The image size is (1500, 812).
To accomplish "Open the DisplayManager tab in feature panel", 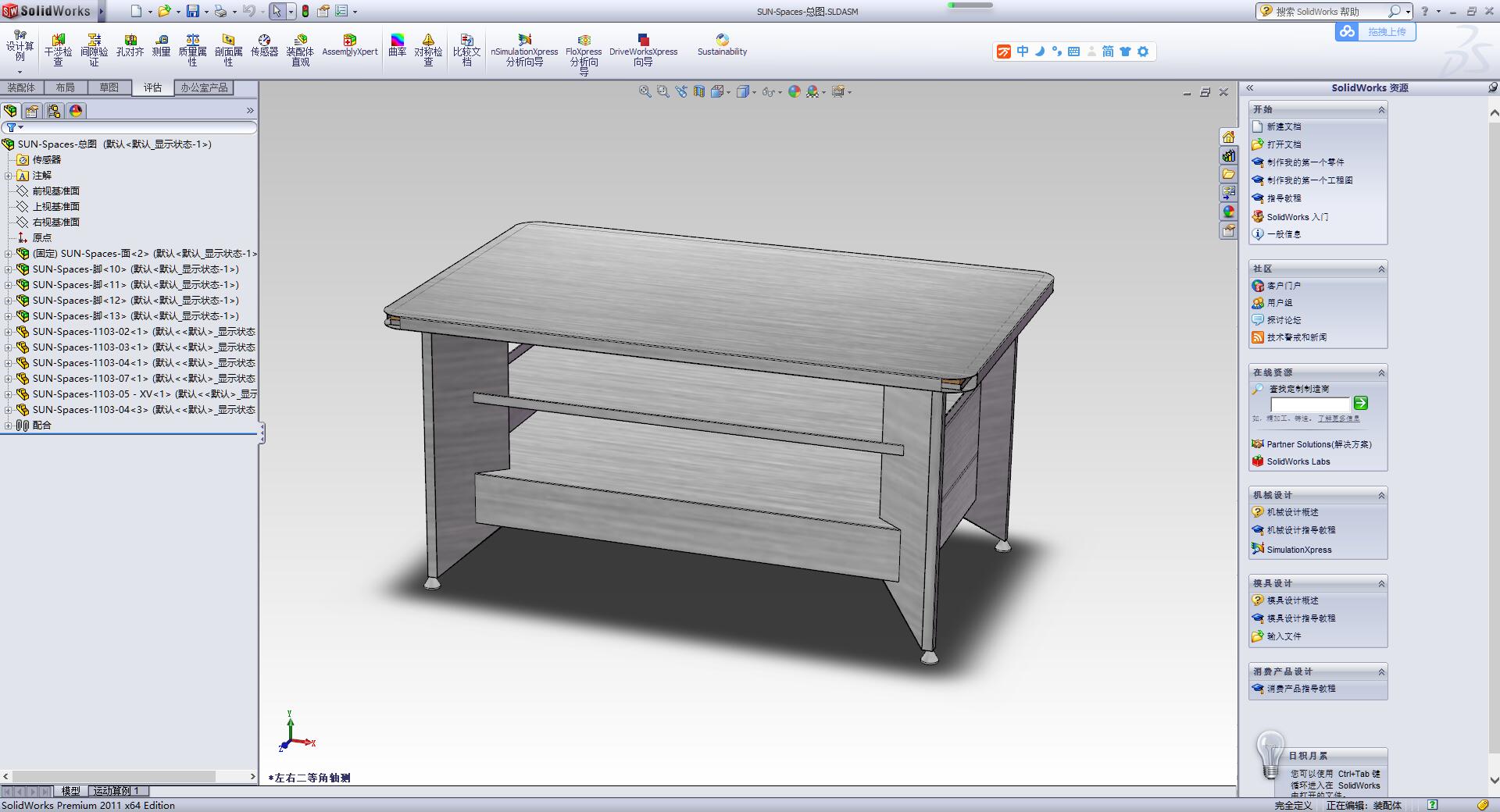I will pyautogui.click(x=76, y=111).
